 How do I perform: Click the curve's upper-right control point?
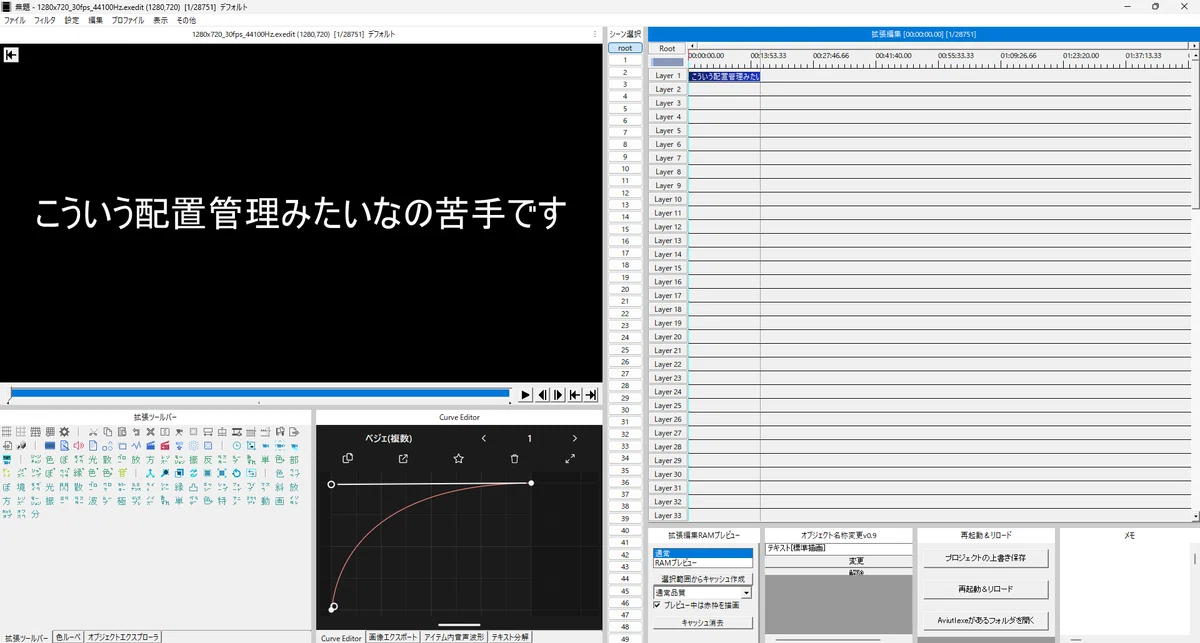pos(531,483)
